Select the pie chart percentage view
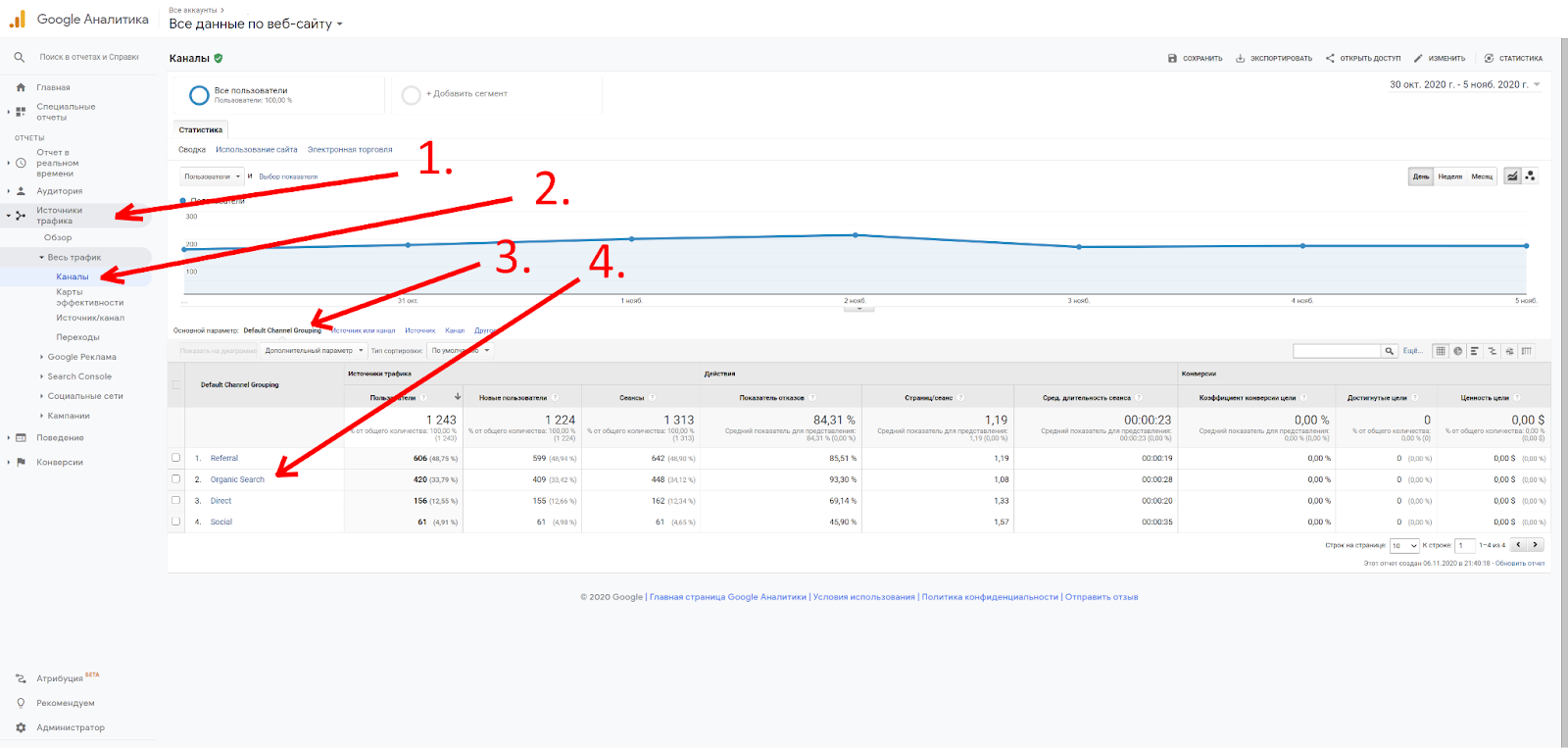The width and height of the screenshot is (1568, 748). 1457,351
